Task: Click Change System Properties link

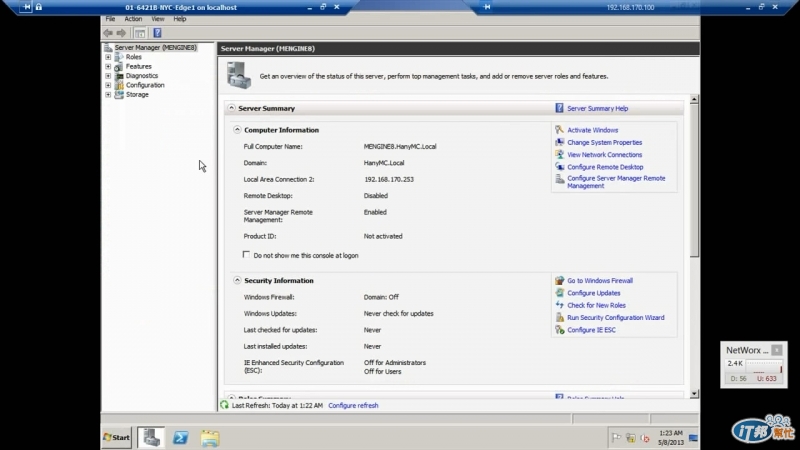Action: click(x=605, y=142)
